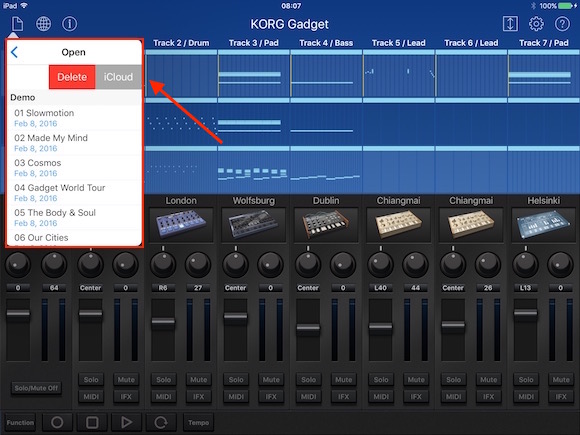Mute the Helsinki track
The width and height of the screenshot is (580, 435).
click(561, 380)
